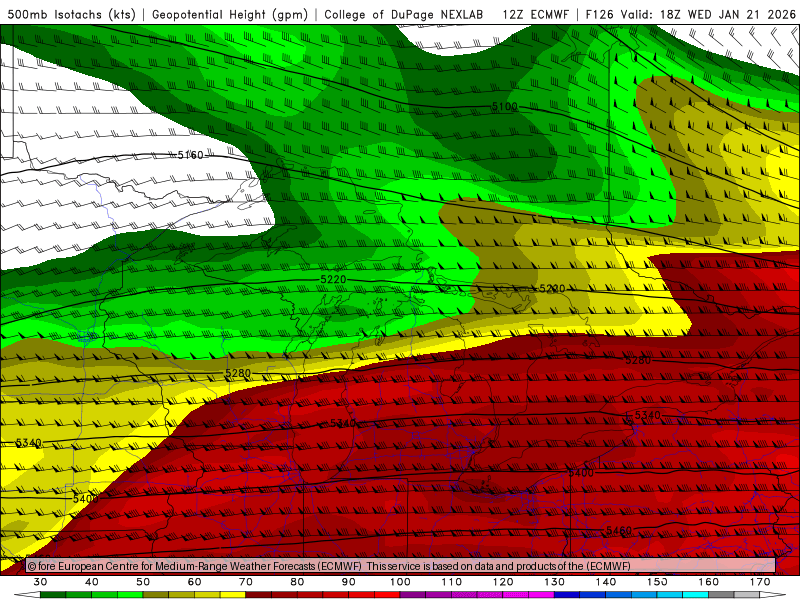Click the 90 knot value on the color scale
The height and width of the screenshot is (600, 800).
(x=349, y=582)
